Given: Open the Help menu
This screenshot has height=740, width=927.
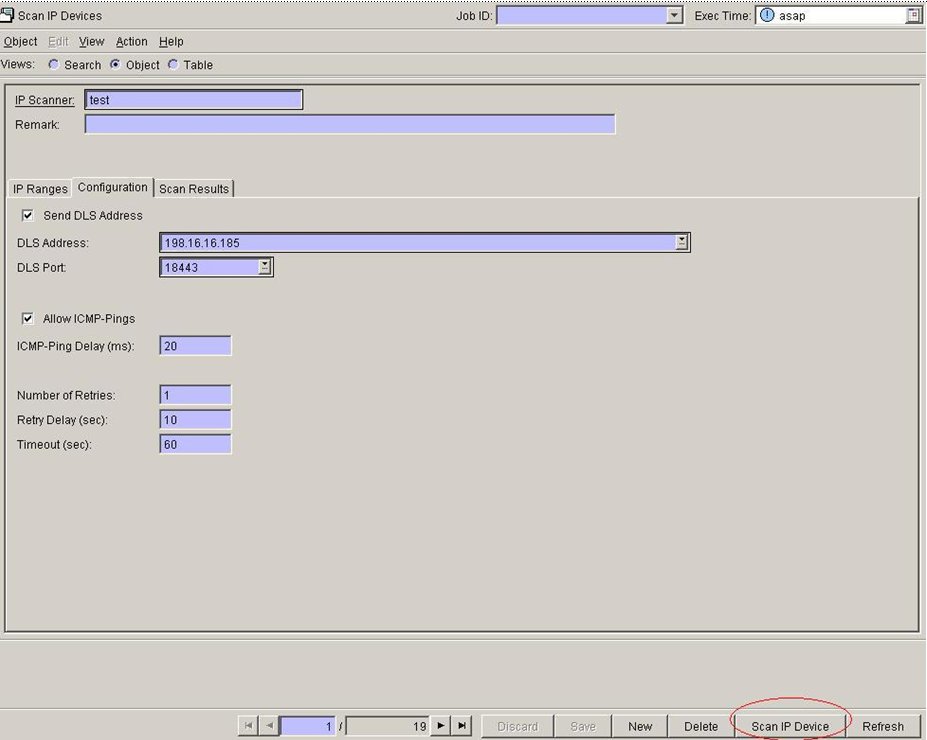Looking at the screenshot, I should (x=171, y=41).
